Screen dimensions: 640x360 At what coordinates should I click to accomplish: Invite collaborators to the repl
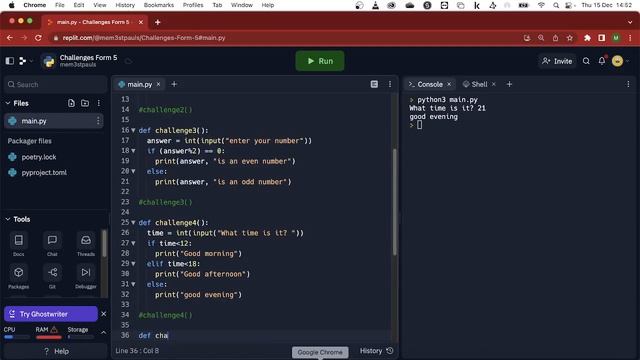(557, 61)
